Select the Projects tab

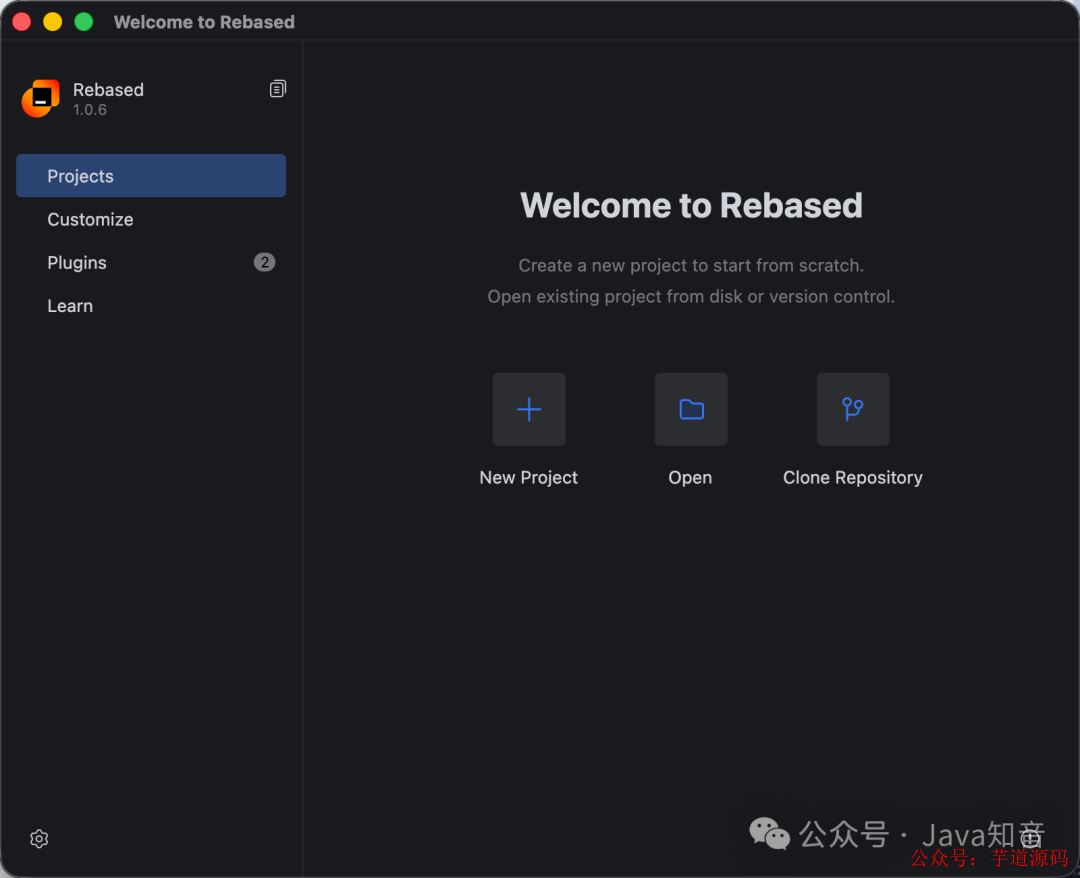click(x=151, y=176)
